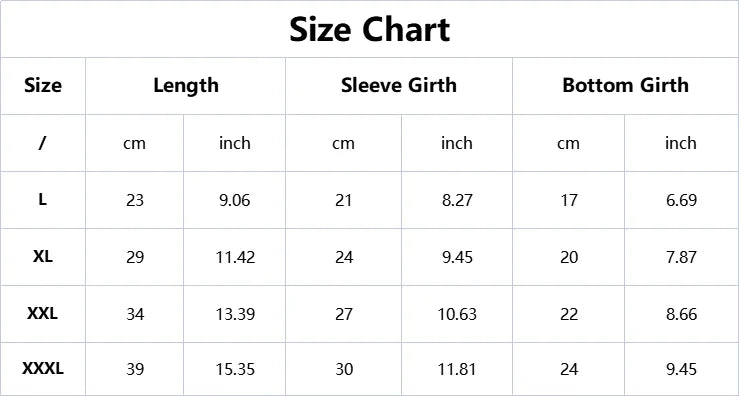Click the slash cell under Size
The image size is (739, 396).
(x=42, y=143)
